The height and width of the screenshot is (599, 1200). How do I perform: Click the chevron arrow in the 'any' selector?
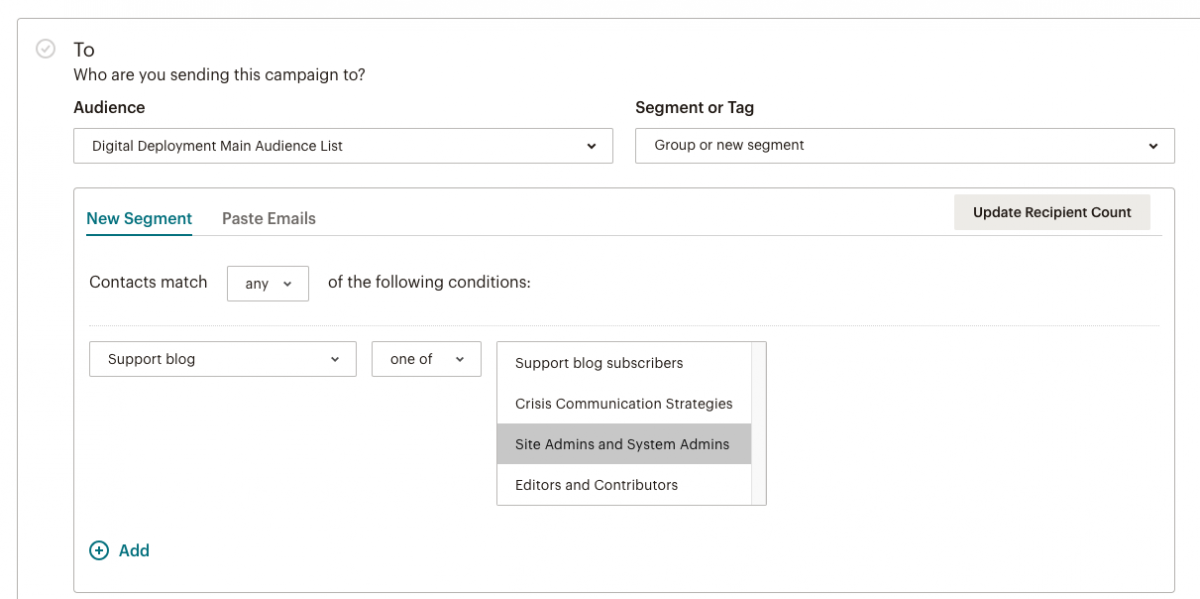(x=288, y=283)
